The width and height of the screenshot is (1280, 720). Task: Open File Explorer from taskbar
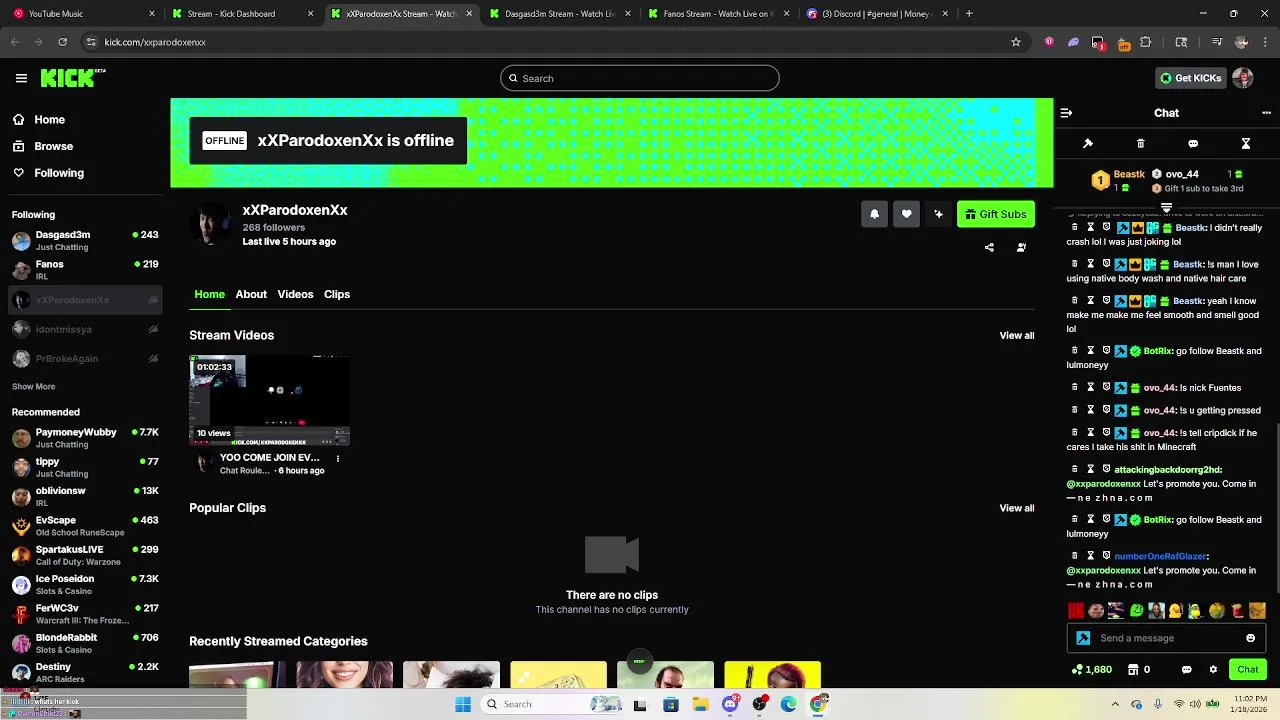pyautogui.click(x=700, y=704)
